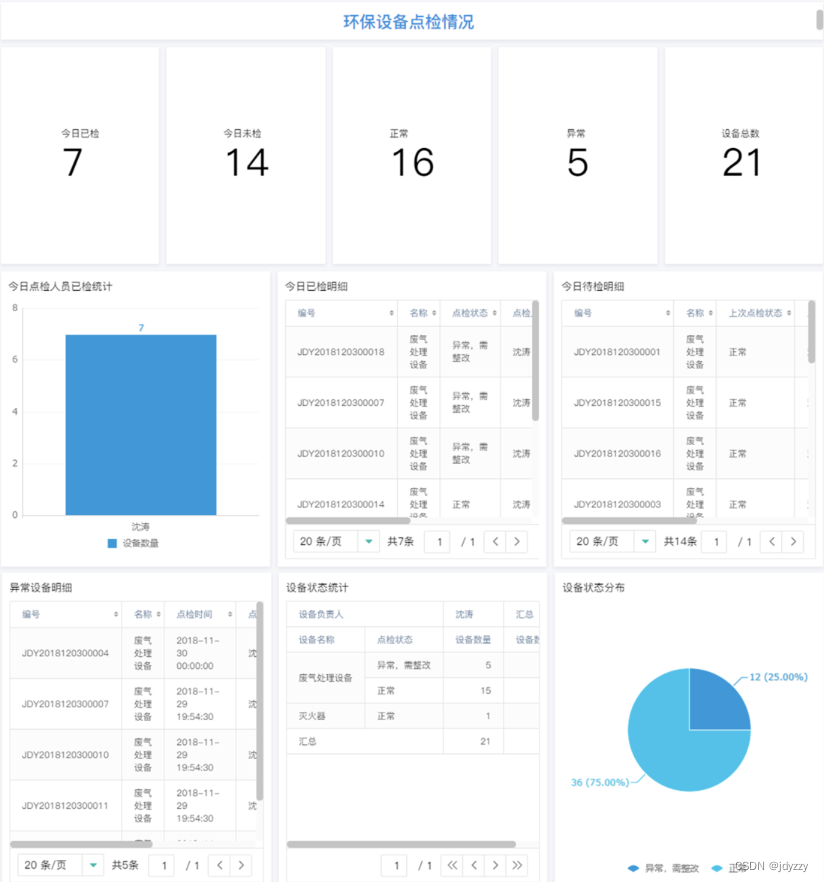Image resolution: width=824 pixels, height=882 pixels.
Task: Go to previous page in 今日待检明细
Action: [x=772, y=542]
